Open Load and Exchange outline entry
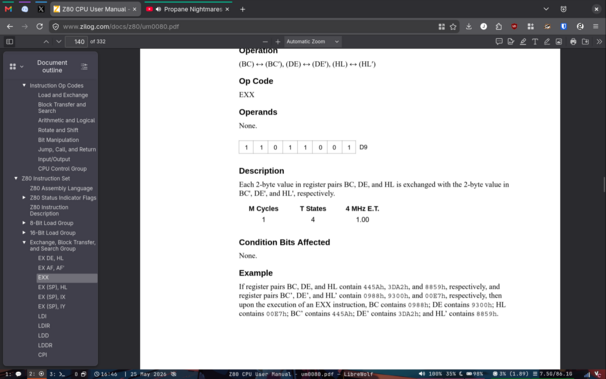Screen dimensions: 606x379 [x=63, y=95]
